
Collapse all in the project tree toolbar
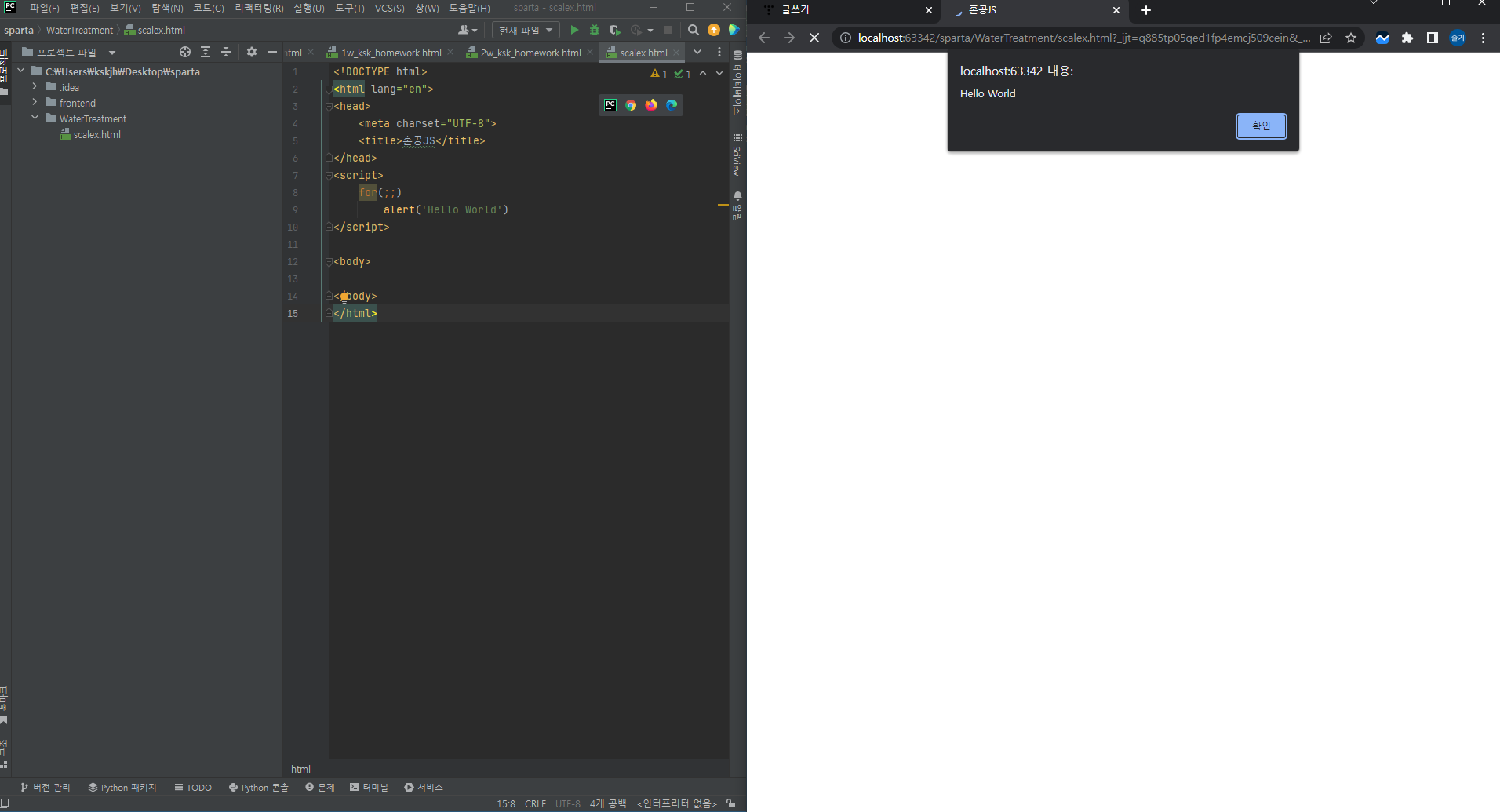click(226, 52)
